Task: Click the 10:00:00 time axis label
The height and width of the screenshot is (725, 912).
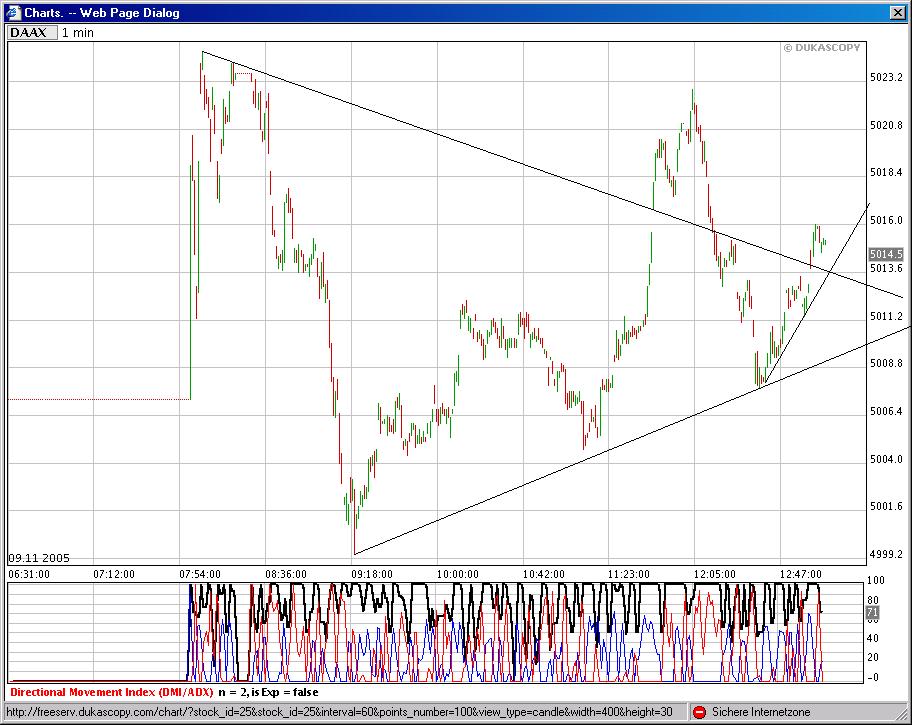Action: pyautogui.click(x=458, y=574)
